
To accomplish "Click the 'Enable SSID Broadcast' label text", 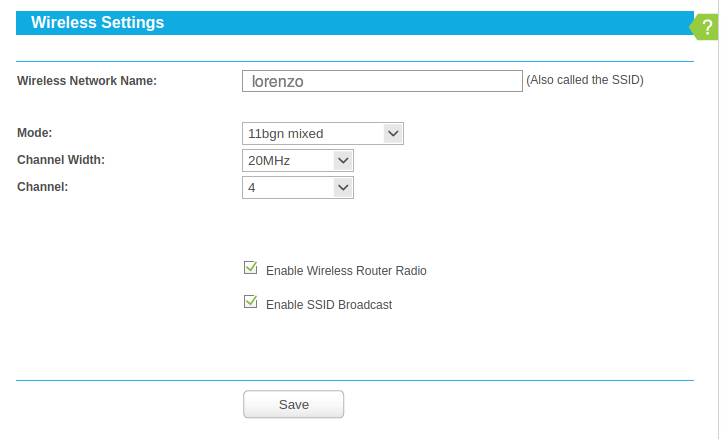I will [x=329, y=305].
